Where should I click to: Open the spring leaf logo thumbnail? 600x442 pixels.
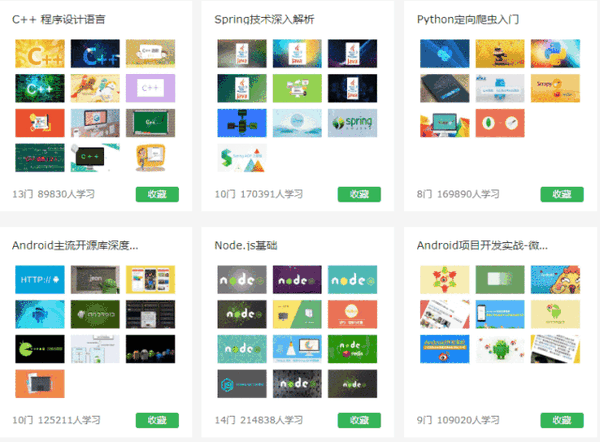pyautogui.click(x=352, y=123)
